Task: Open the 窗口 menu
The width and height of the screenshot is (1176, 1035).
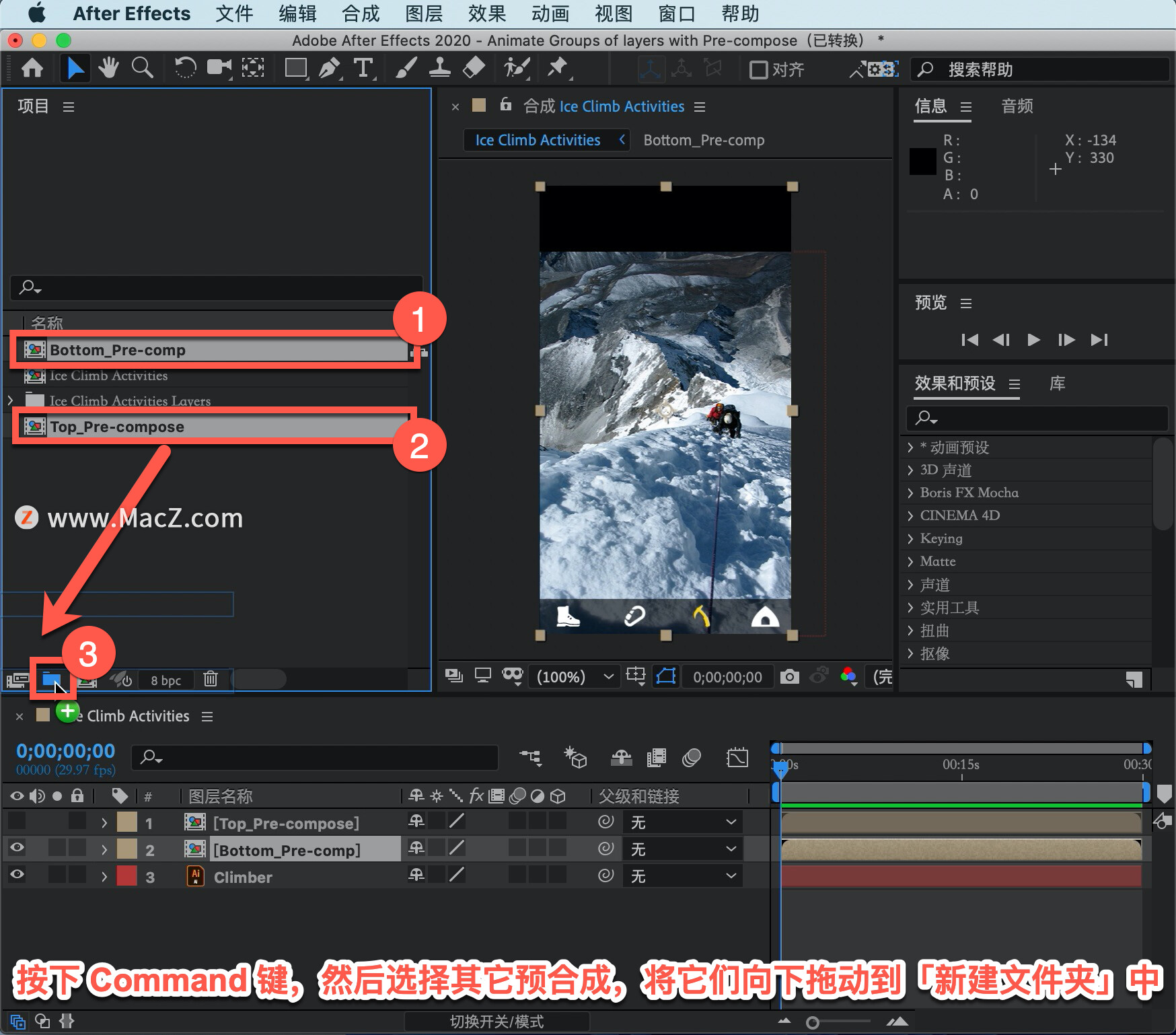Action: coord(677,13)
